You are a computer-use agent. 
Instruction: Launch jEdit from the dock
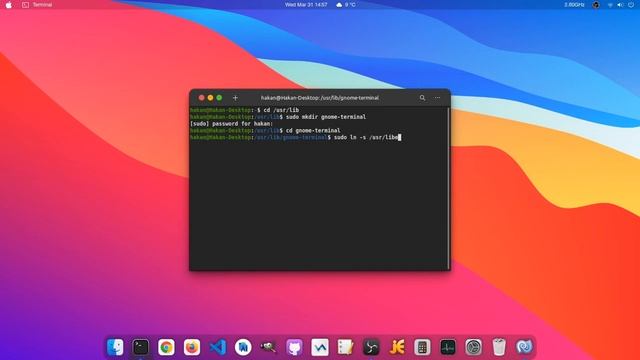397,347
